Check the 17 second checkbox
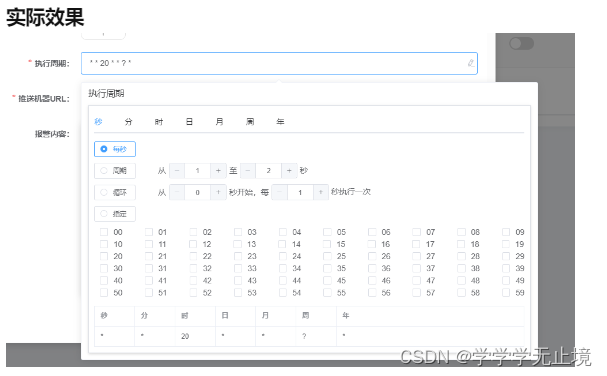 pyautogui.click(x=416, y=244)
